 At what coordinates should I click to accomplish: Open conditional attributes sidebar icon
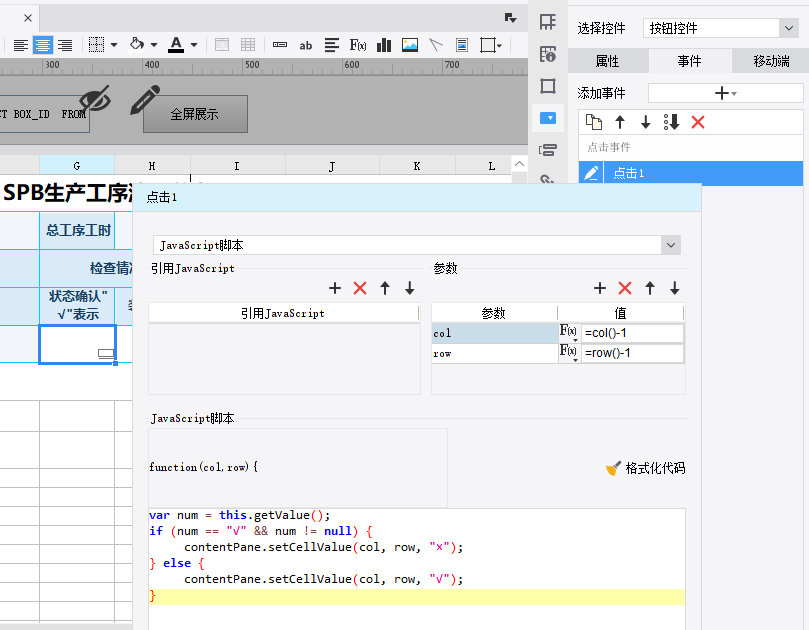[547, 150]
